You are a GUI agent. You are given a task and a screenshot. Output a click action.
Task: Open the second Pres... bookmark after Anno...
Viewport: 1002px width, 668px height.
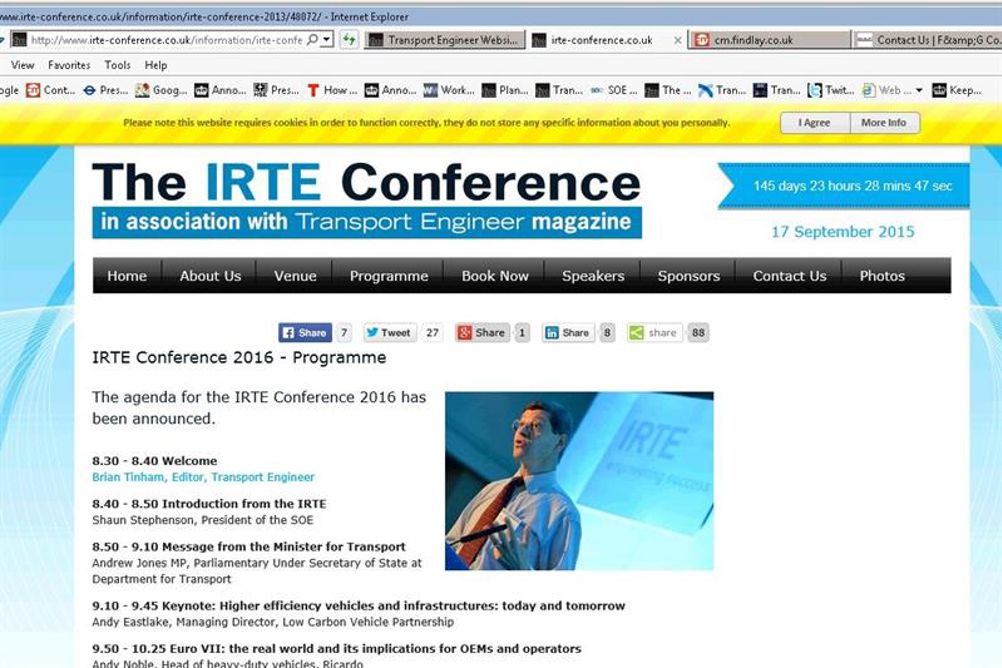[x=277, y=90]
